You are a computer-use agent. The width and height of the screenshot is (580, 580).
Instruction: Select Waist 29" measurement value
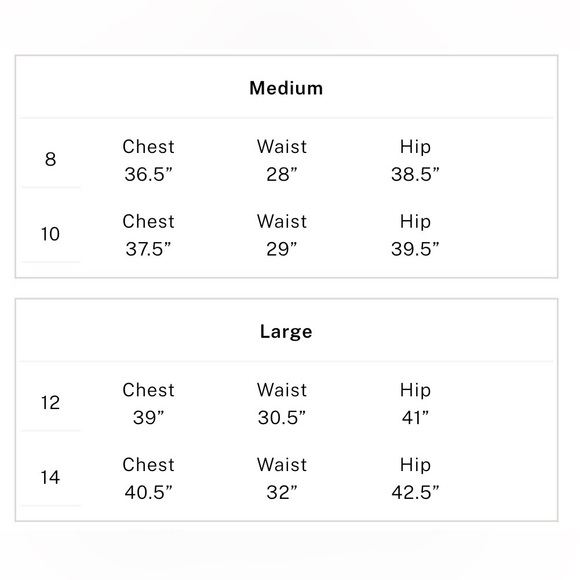(282, 249)
